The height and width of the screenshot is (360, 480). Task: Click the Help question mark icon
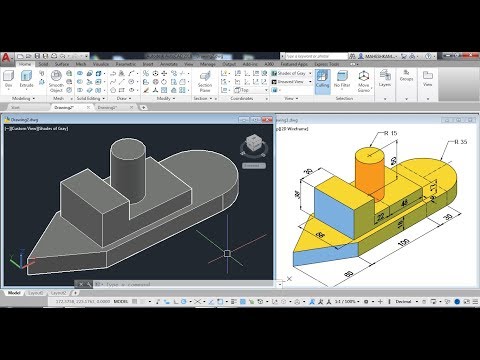[x=428, y=56]
